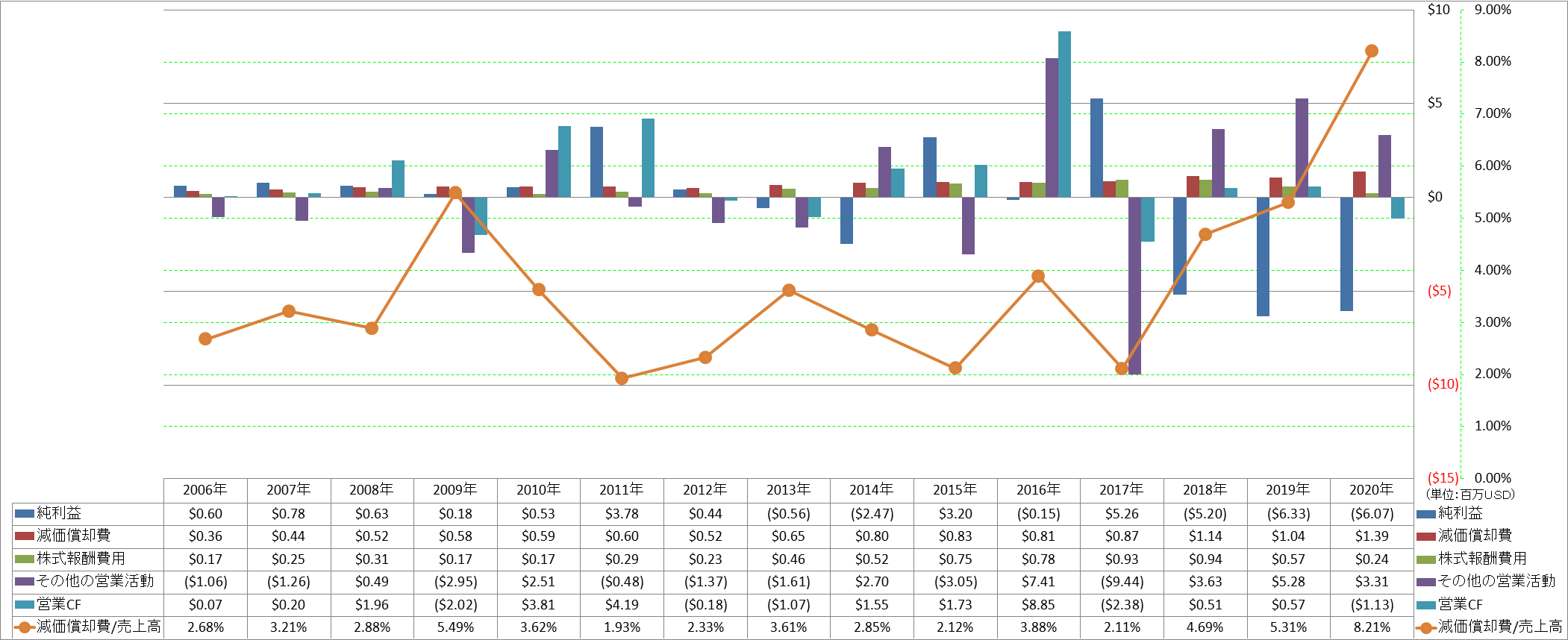Viewport: 1568px width, 640px height.
Task: Click the 9.00% right axis label
Action: [1493, 10]
